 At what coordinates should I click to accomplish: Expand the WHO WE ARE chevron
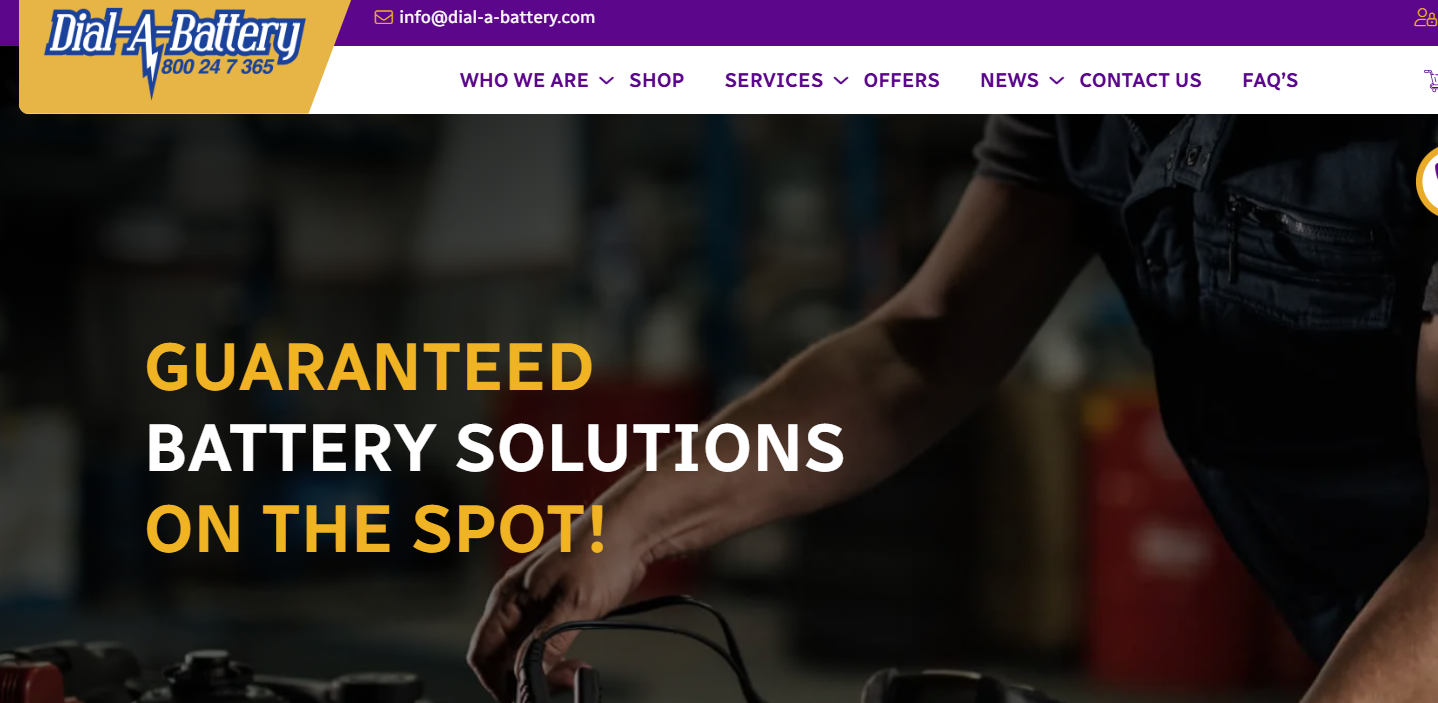point(606,81)
